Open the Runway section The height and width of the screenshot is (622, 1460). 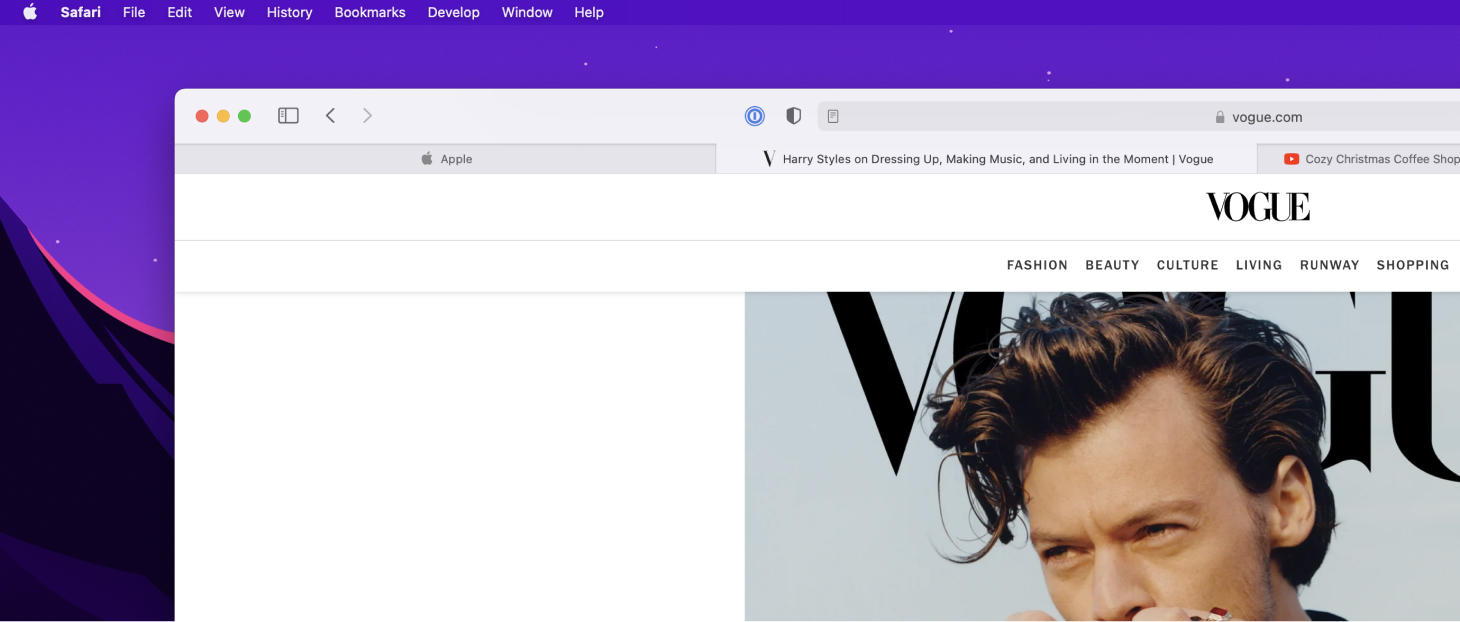pos(1329,265)
